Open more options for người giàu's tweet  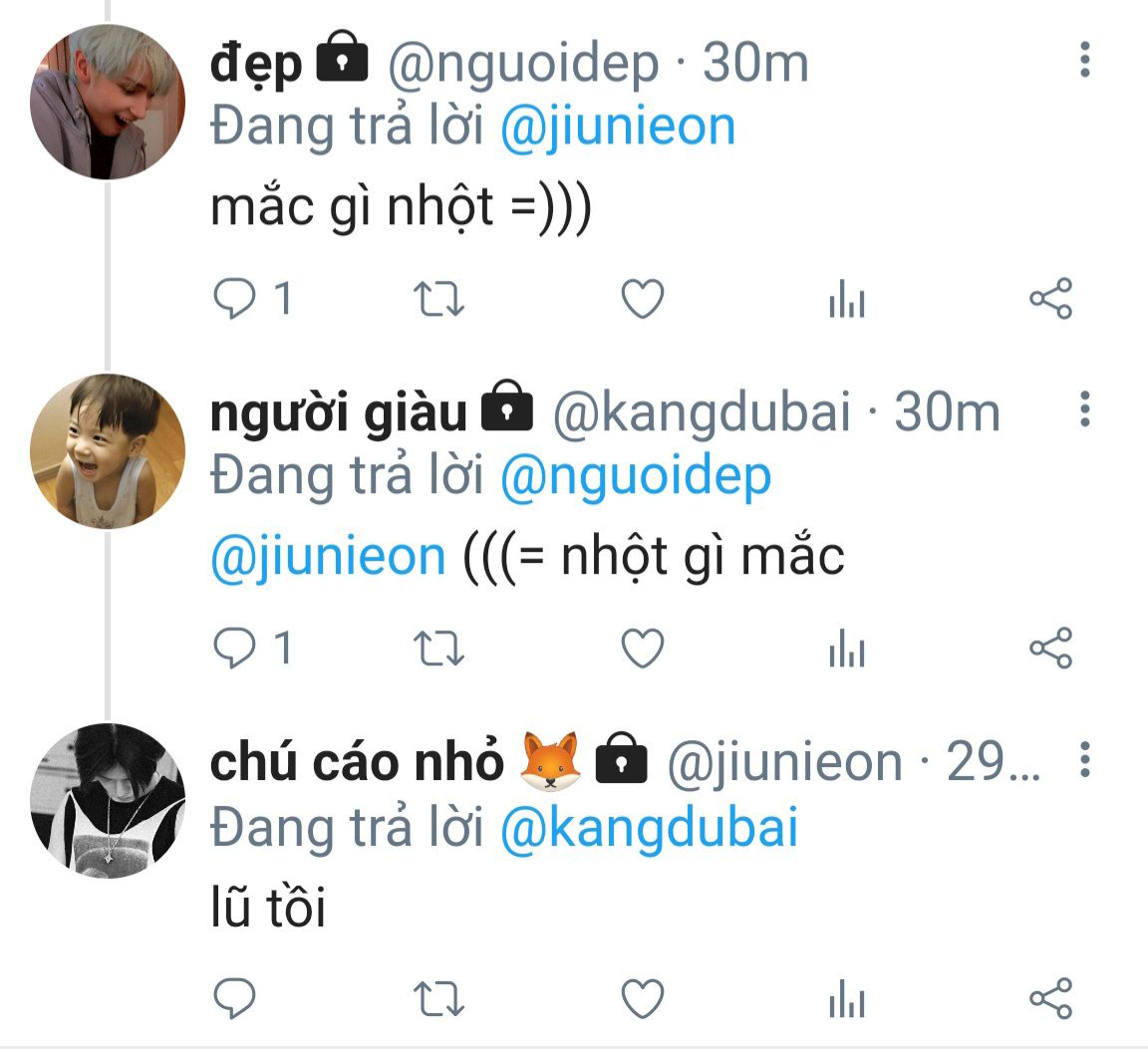tap(1085, 410)
